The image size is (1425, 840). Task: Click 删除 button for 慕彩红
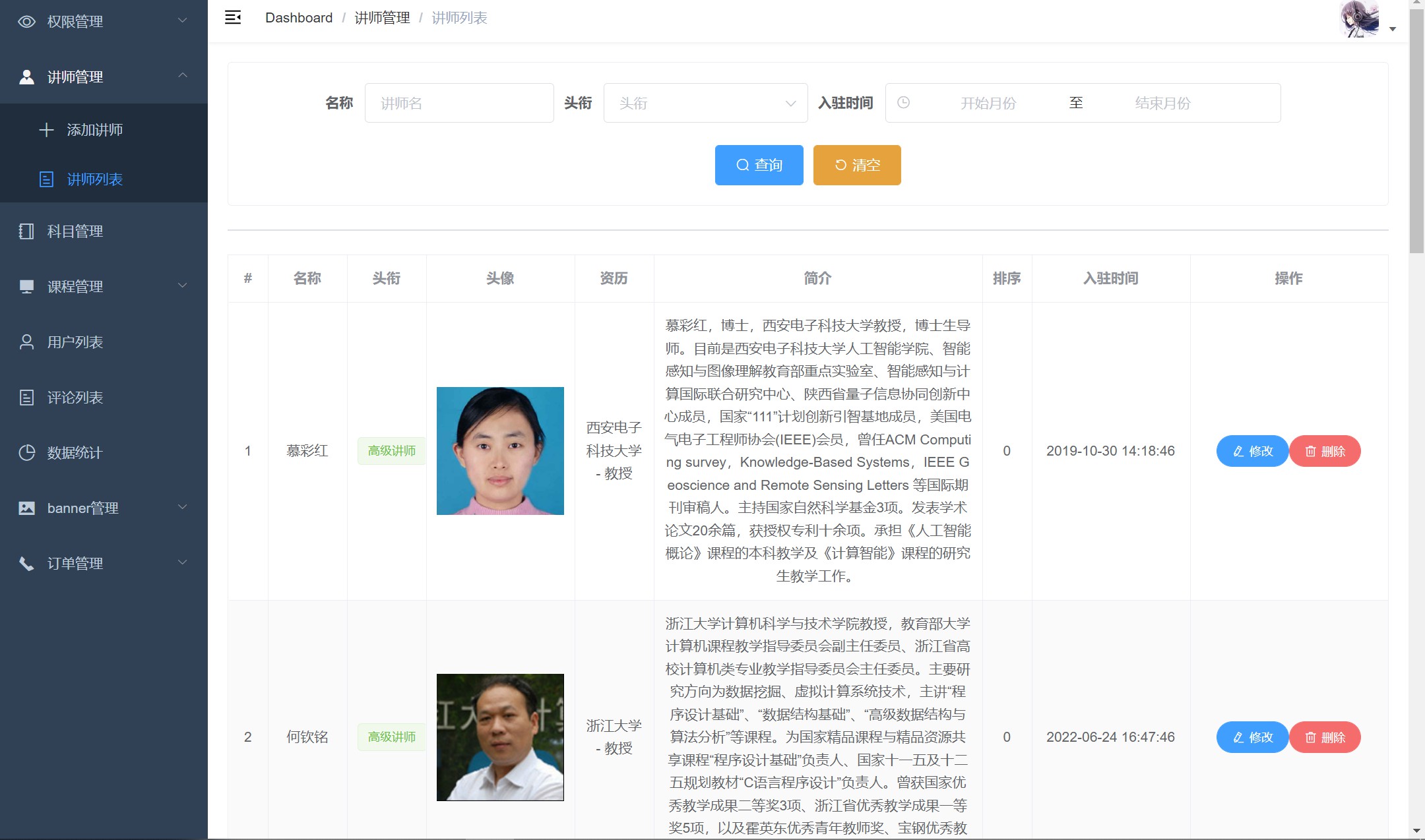point(1325,451)
